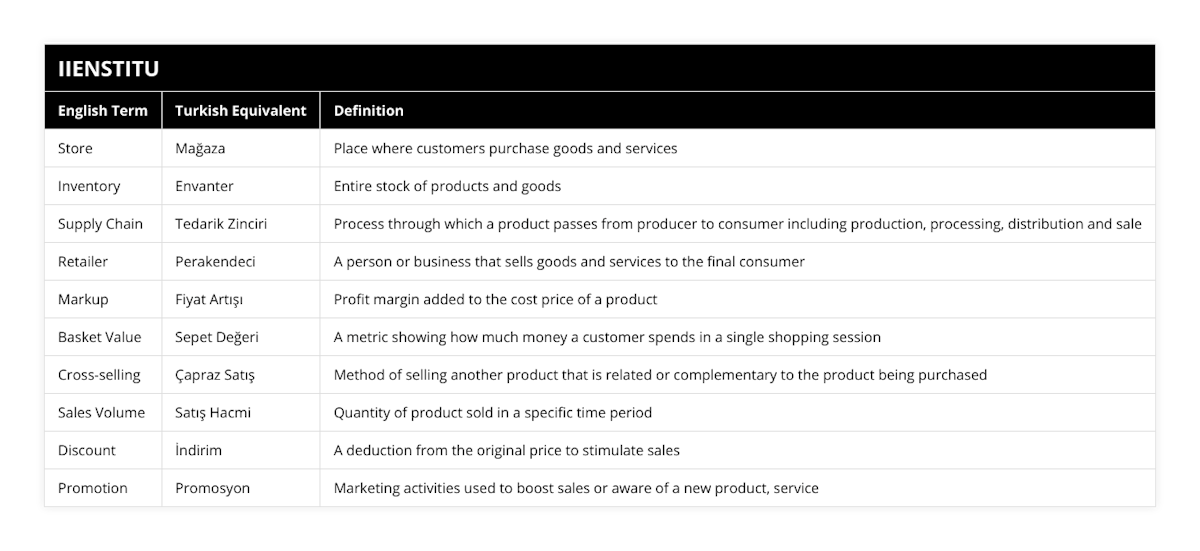
Task: Click the Inventory term cell
Action: click(x=89, y=186)
